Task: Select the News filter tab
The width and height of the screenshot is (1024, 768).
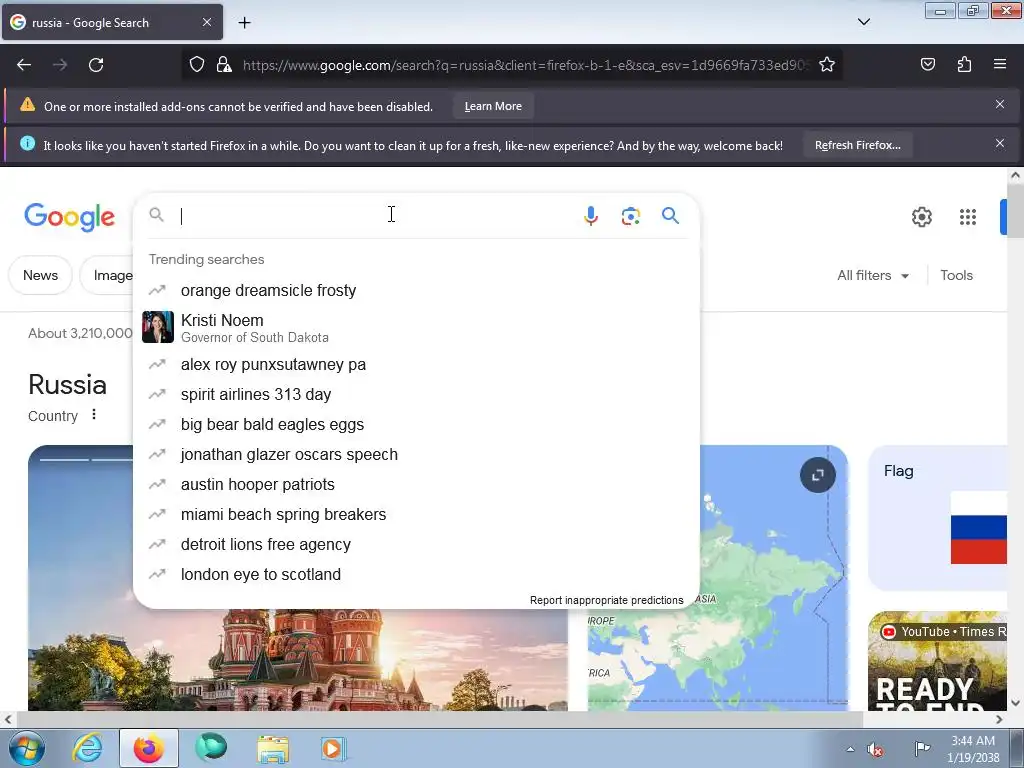Action: (40, 276)
